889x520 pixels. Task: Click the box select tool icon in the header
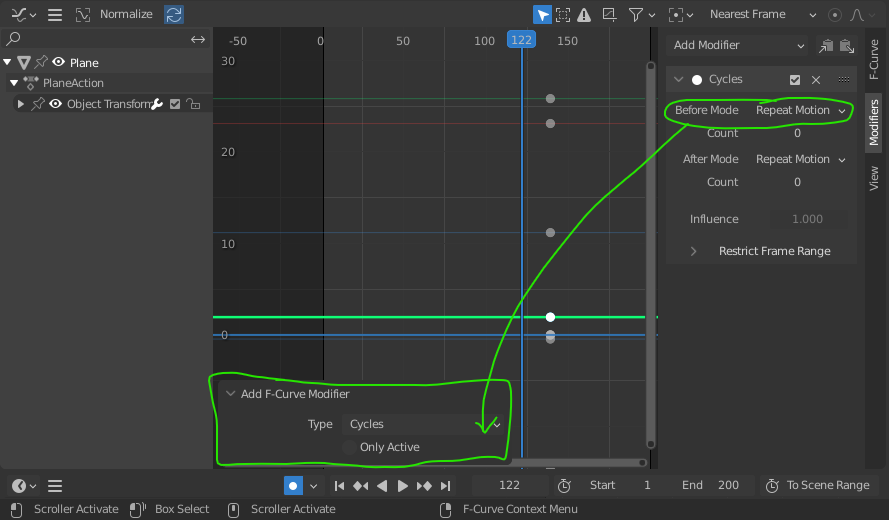[563, 15]
